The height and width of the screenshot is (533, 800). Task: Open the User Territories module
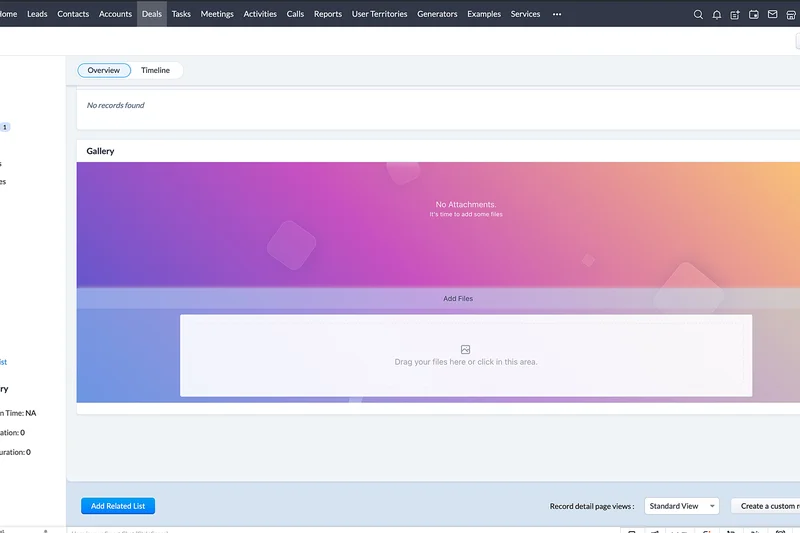(379, 14)
